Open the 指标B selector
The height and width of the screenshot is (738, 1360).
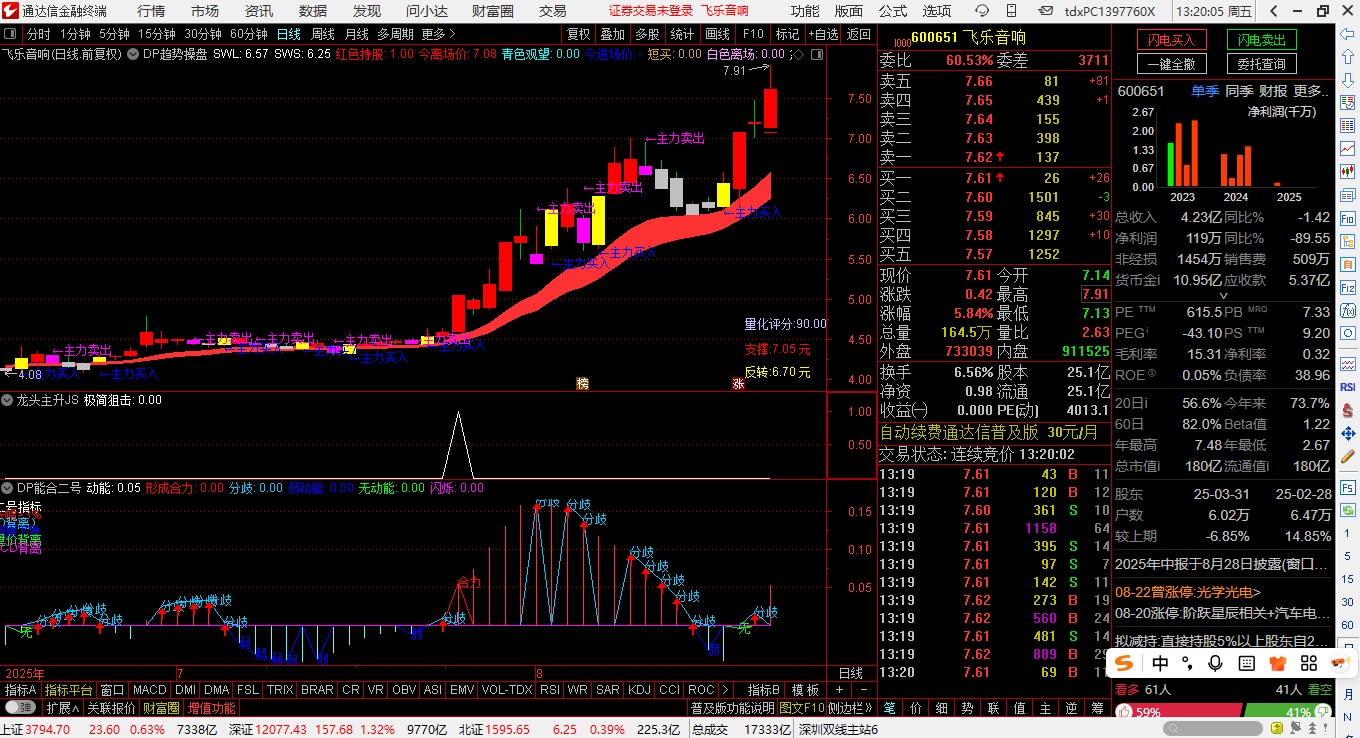[764, 690]
